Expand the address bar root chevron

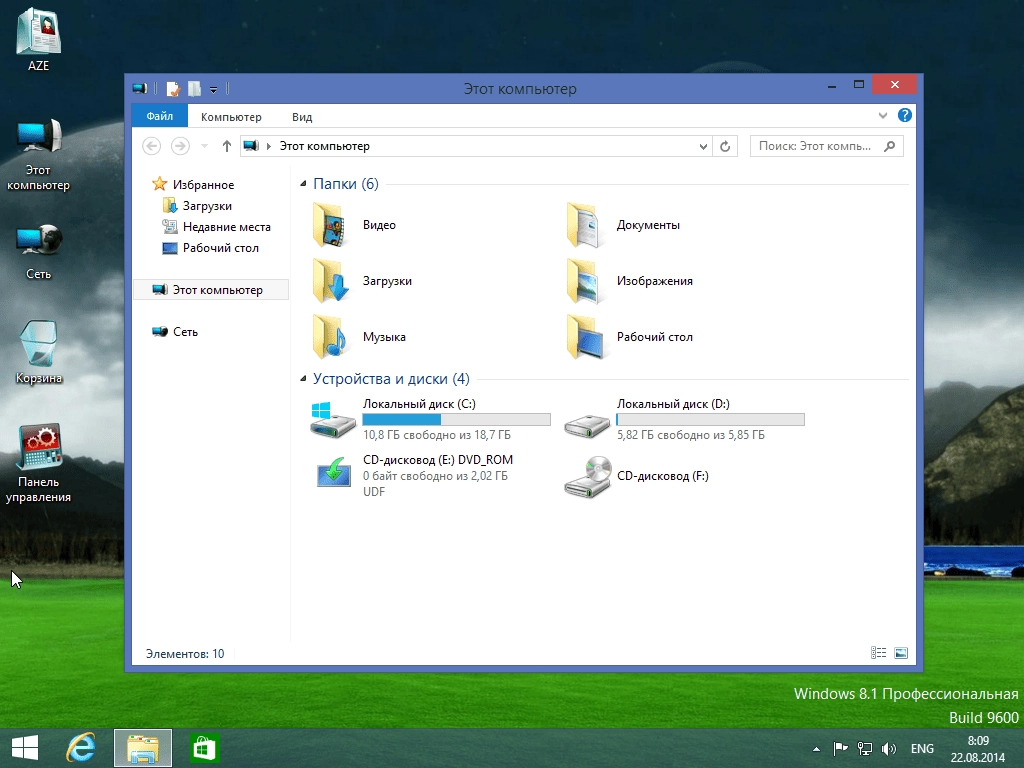tap(268, 146)
